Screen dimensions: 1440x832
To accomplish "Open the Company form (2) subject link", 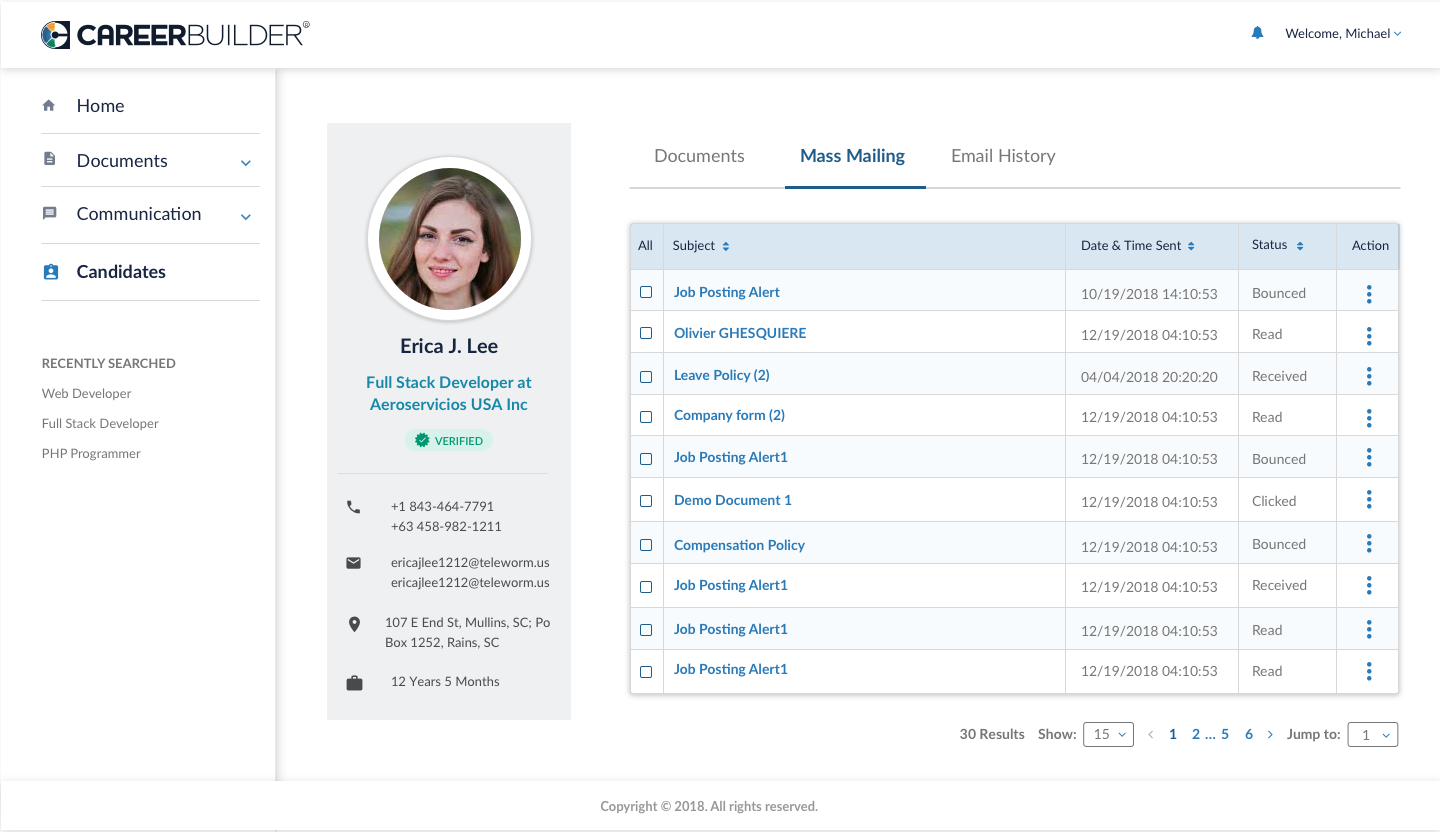I will click(729, 415).
